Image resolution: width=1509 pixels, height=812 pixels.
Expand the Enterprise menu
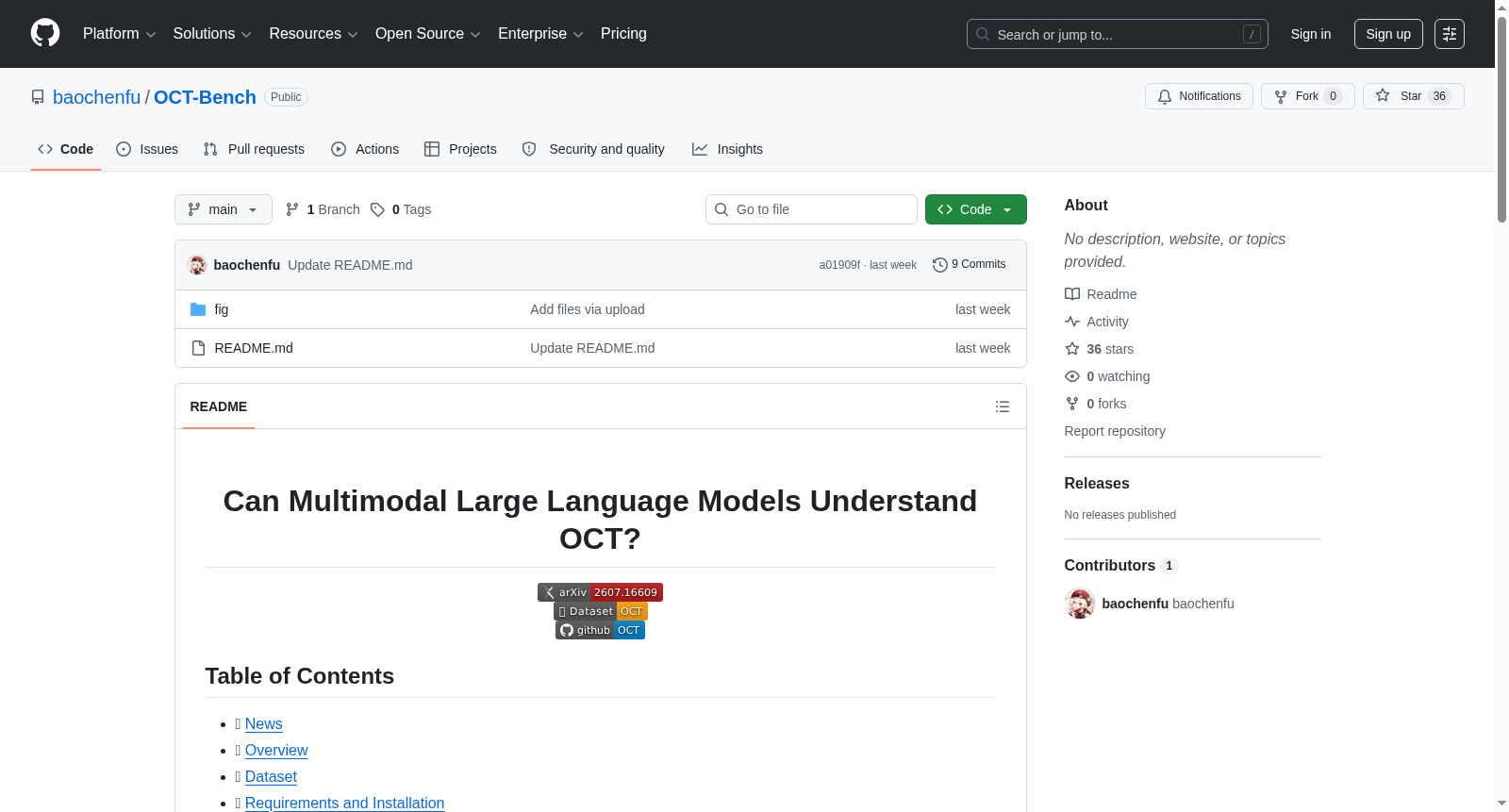coord(540,34)
